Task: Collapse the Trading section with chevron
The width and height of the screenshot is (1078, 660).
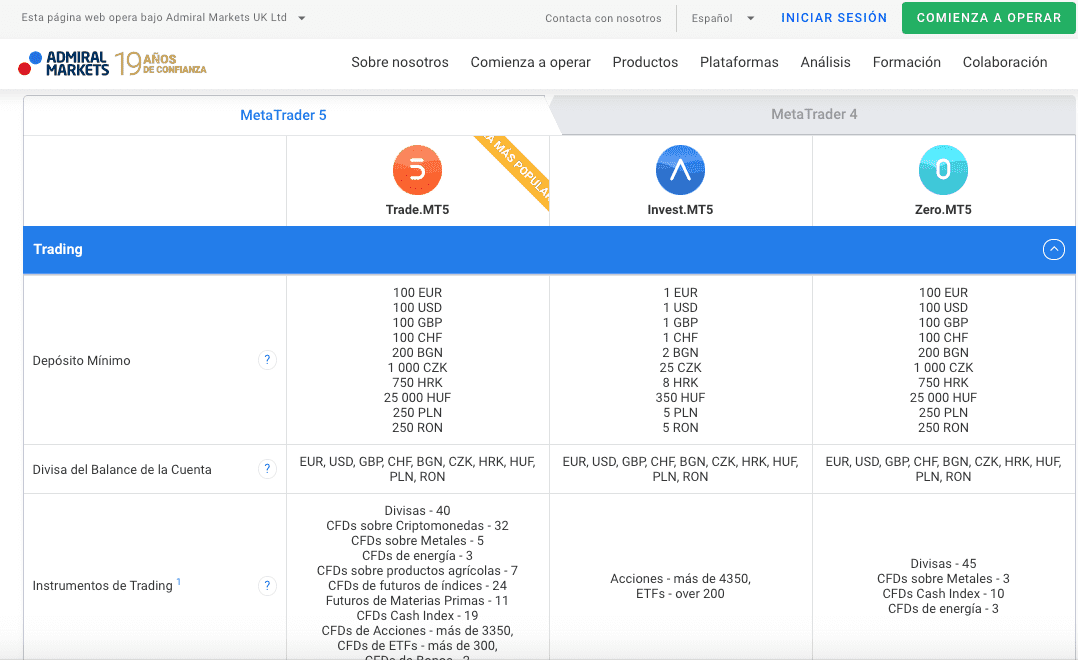Action: (x=1053, y=250)
